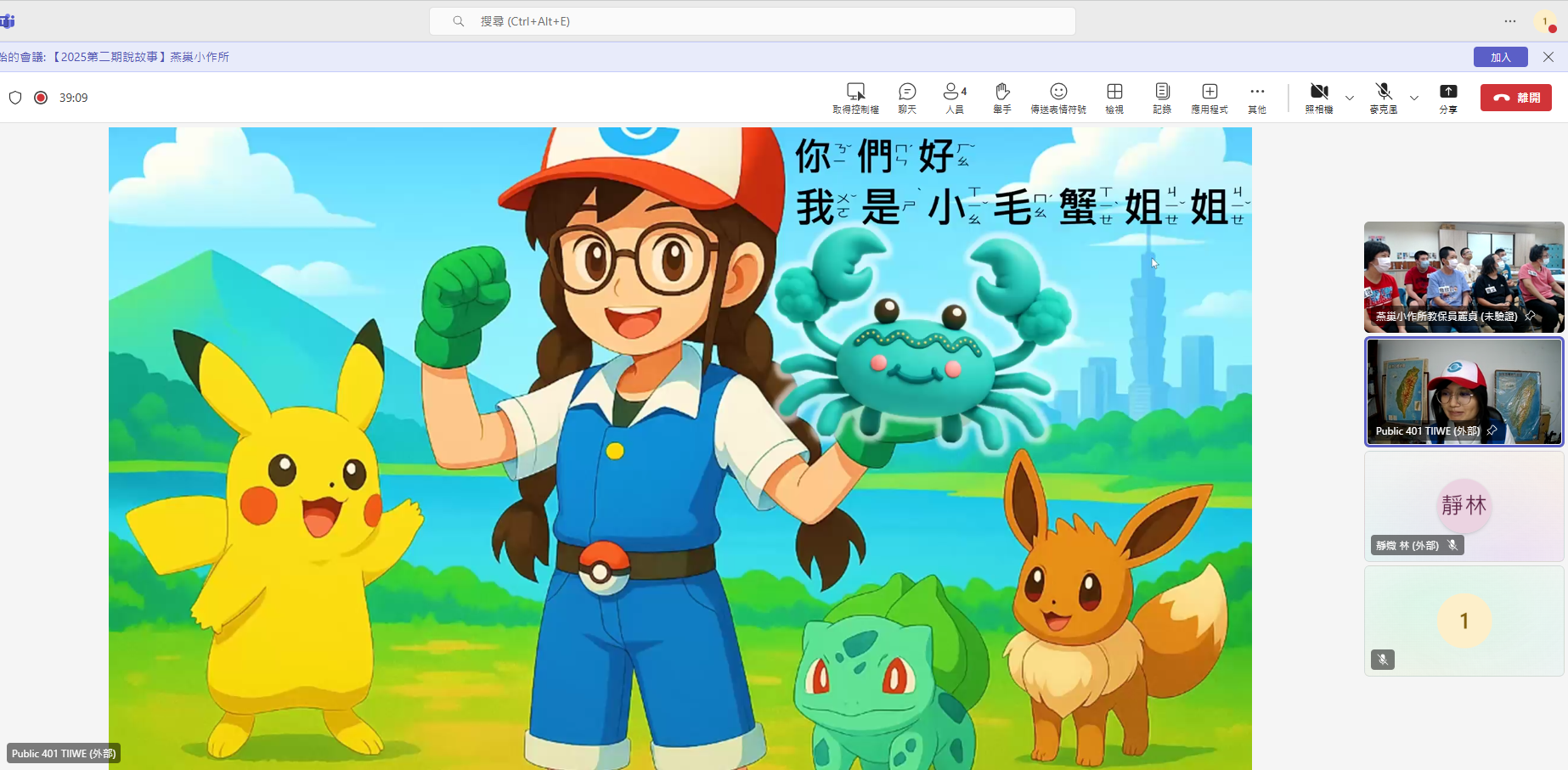
Task: Click the red recording indicator
Action: coord(41,98)
